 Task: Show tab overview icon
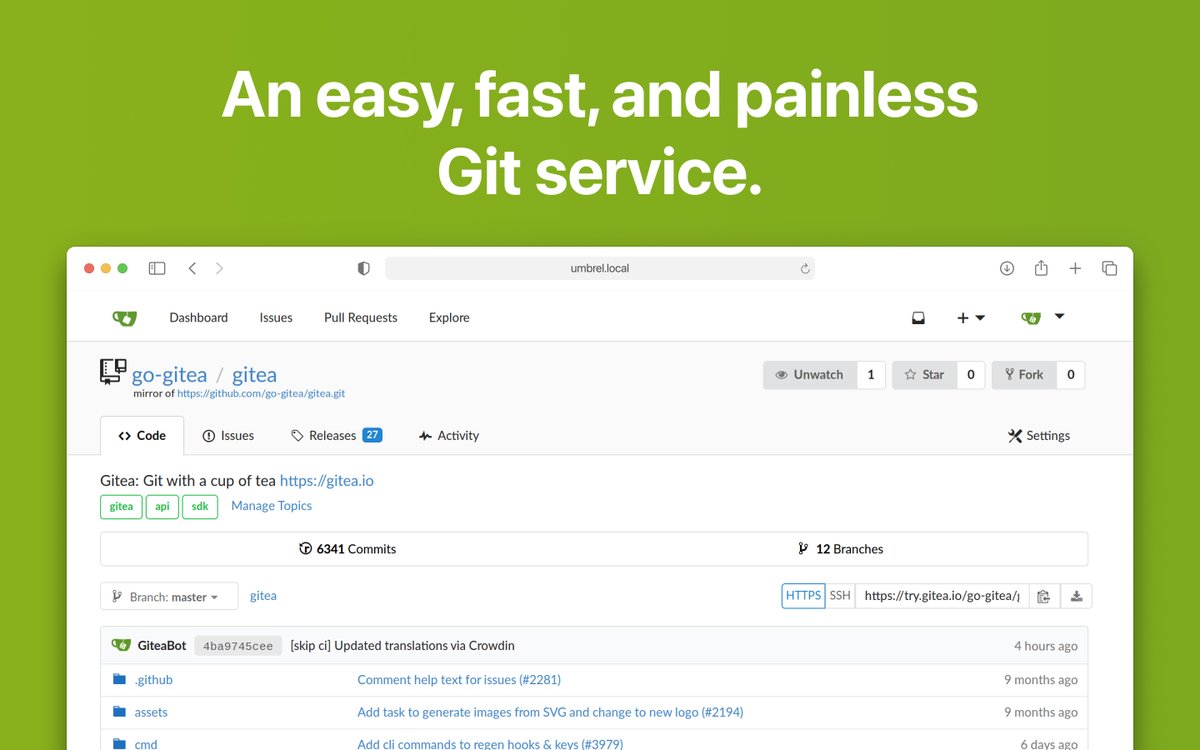click(x=1109, y=268)
